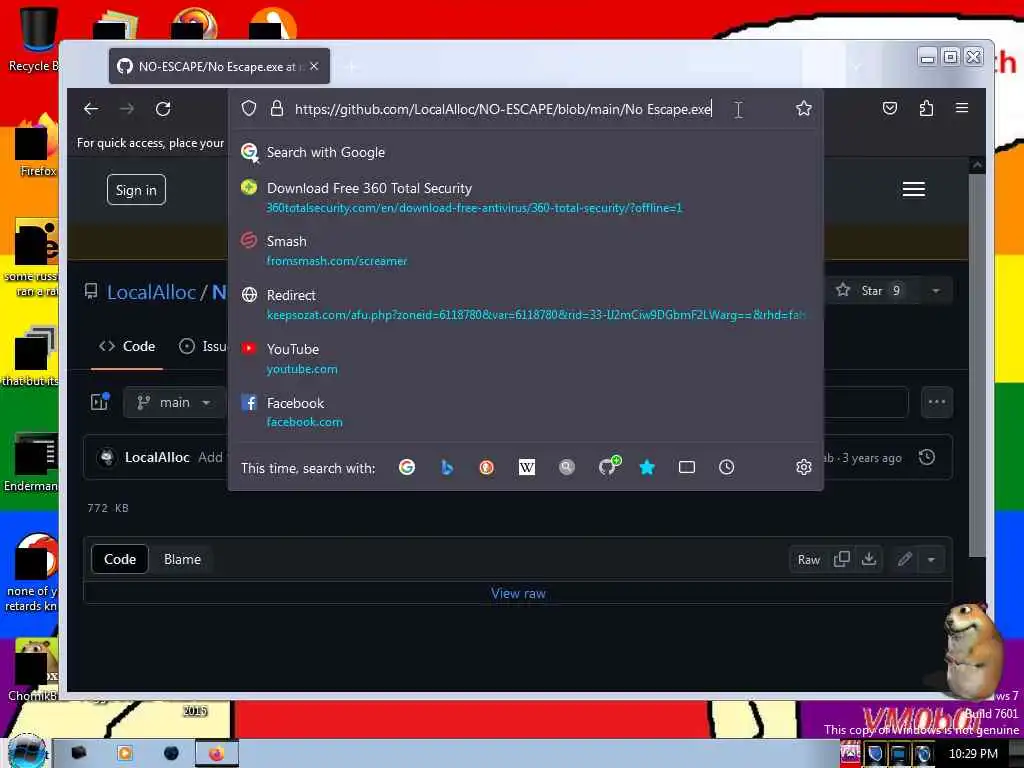This screenshot has width=1024, height=768.
Task: Search bookmarks using the star shortcut
Action: [x=647, y=467]
